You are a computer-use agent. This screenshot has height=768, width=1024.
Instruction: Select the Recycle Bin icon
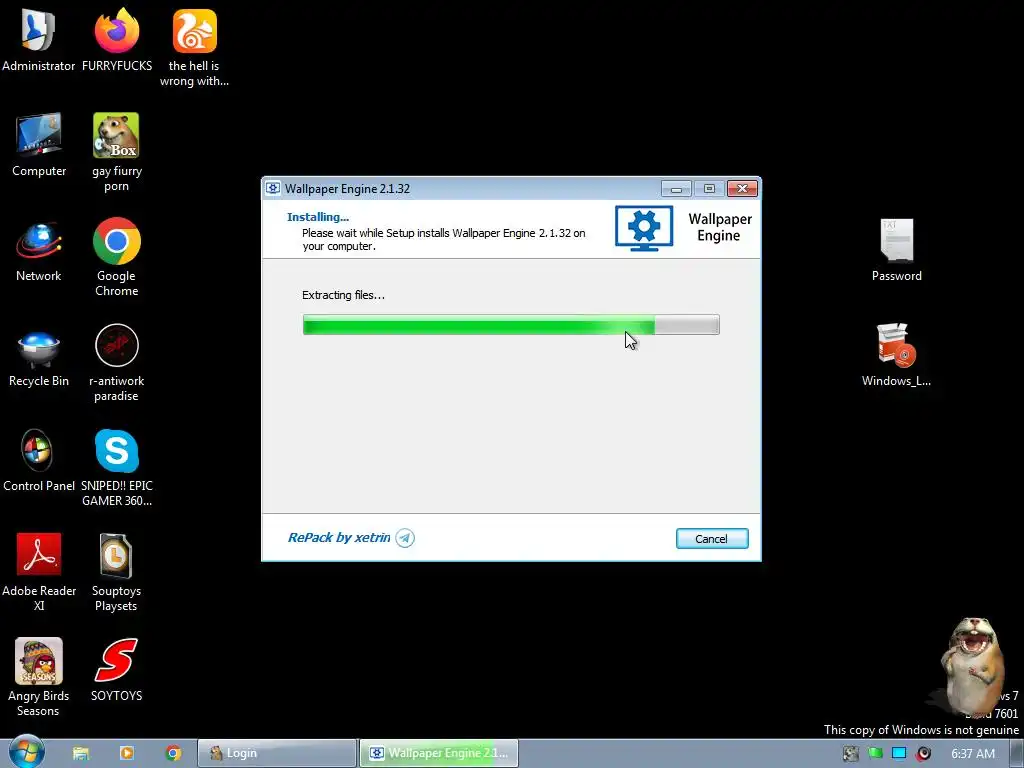click(x=39, y=357)
